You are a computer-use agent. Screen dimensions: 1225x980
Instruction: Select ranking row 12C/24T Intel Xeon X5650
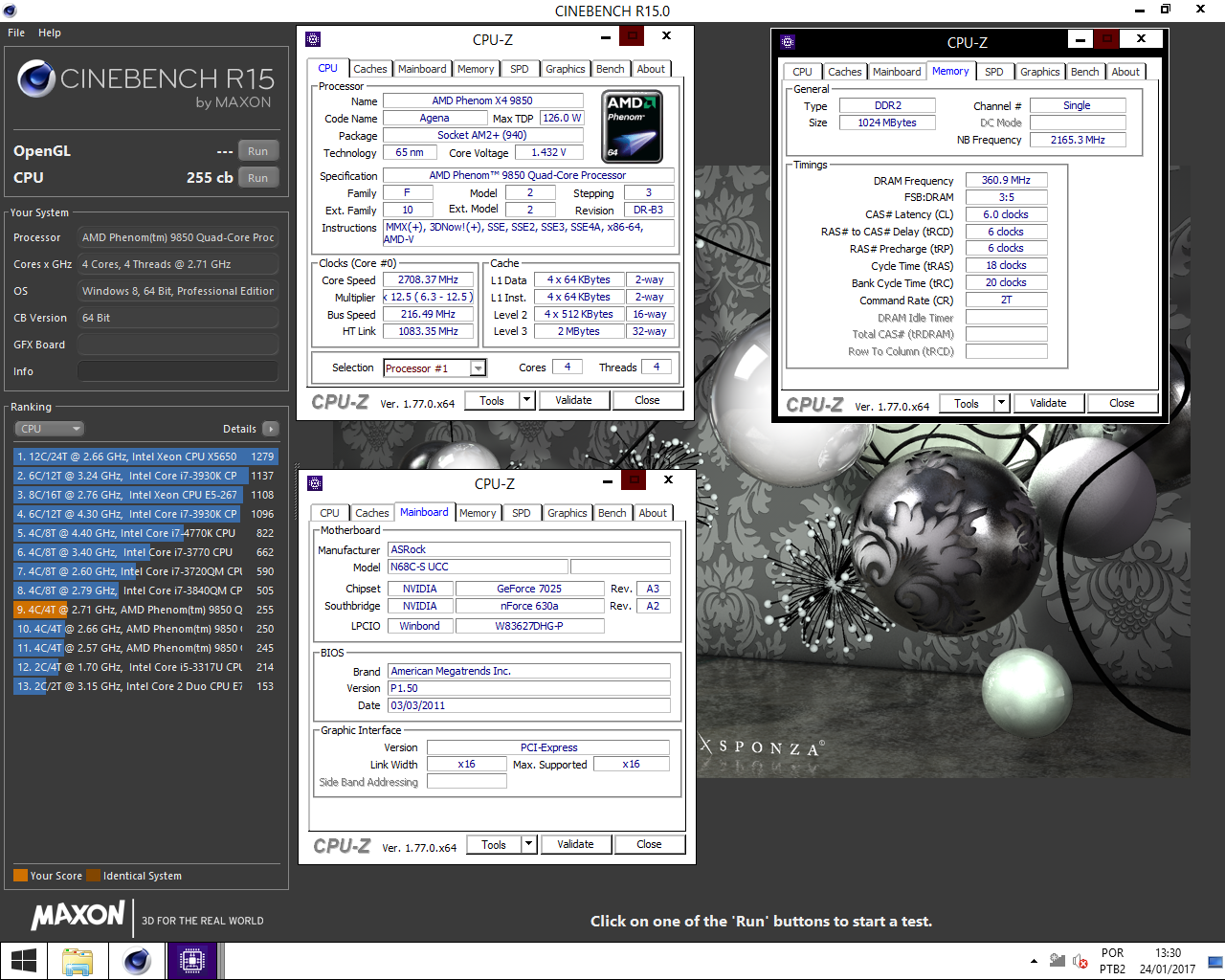click(145, 457)
